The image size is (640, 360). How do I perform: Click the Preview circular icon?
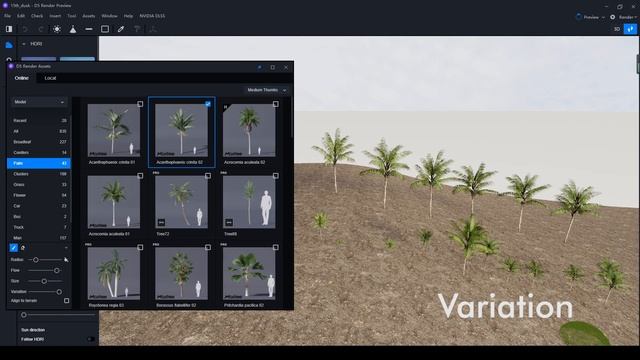579,17
